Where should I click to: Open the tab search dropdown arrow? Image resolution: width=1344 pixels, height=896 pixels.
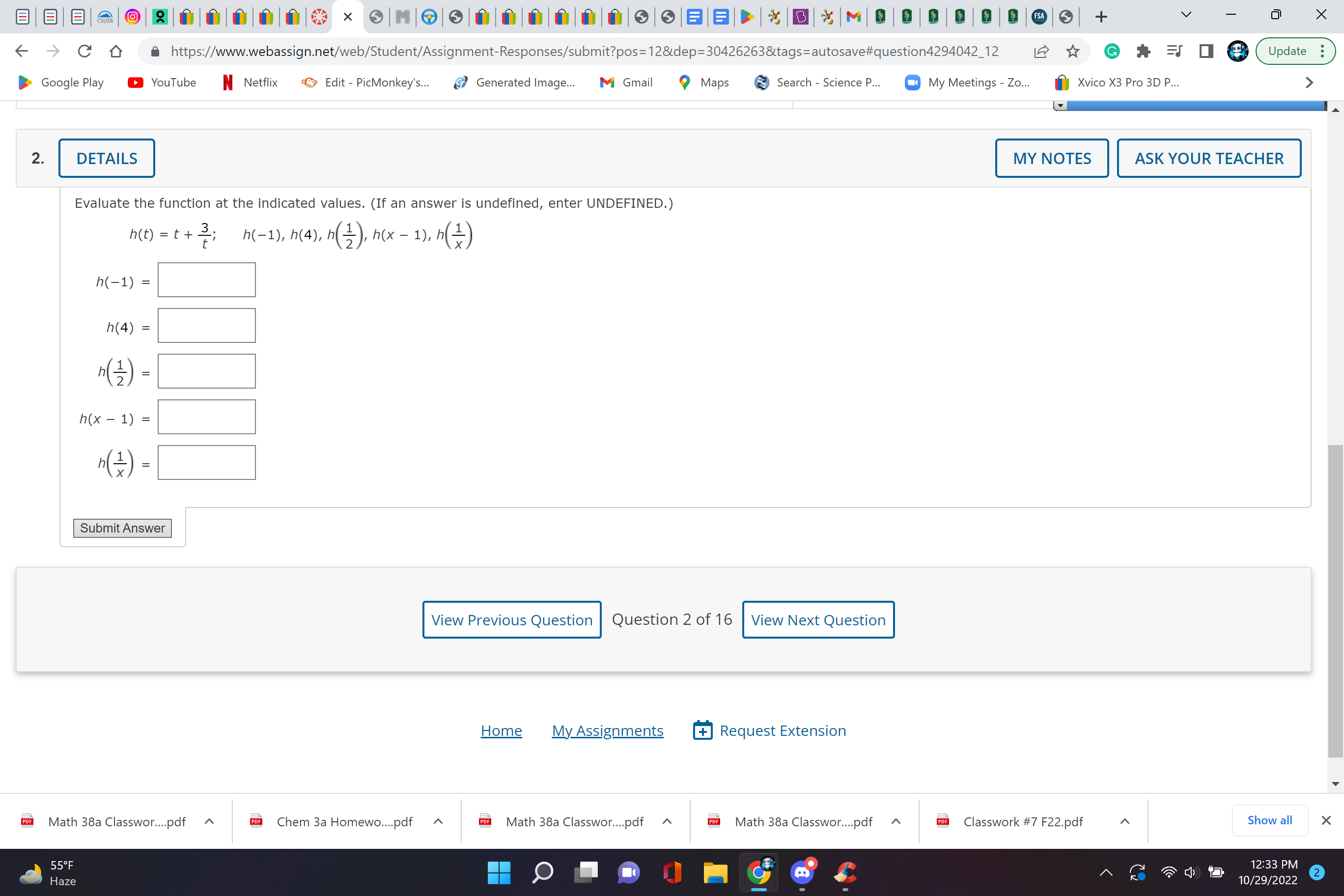pos(1186,15)
